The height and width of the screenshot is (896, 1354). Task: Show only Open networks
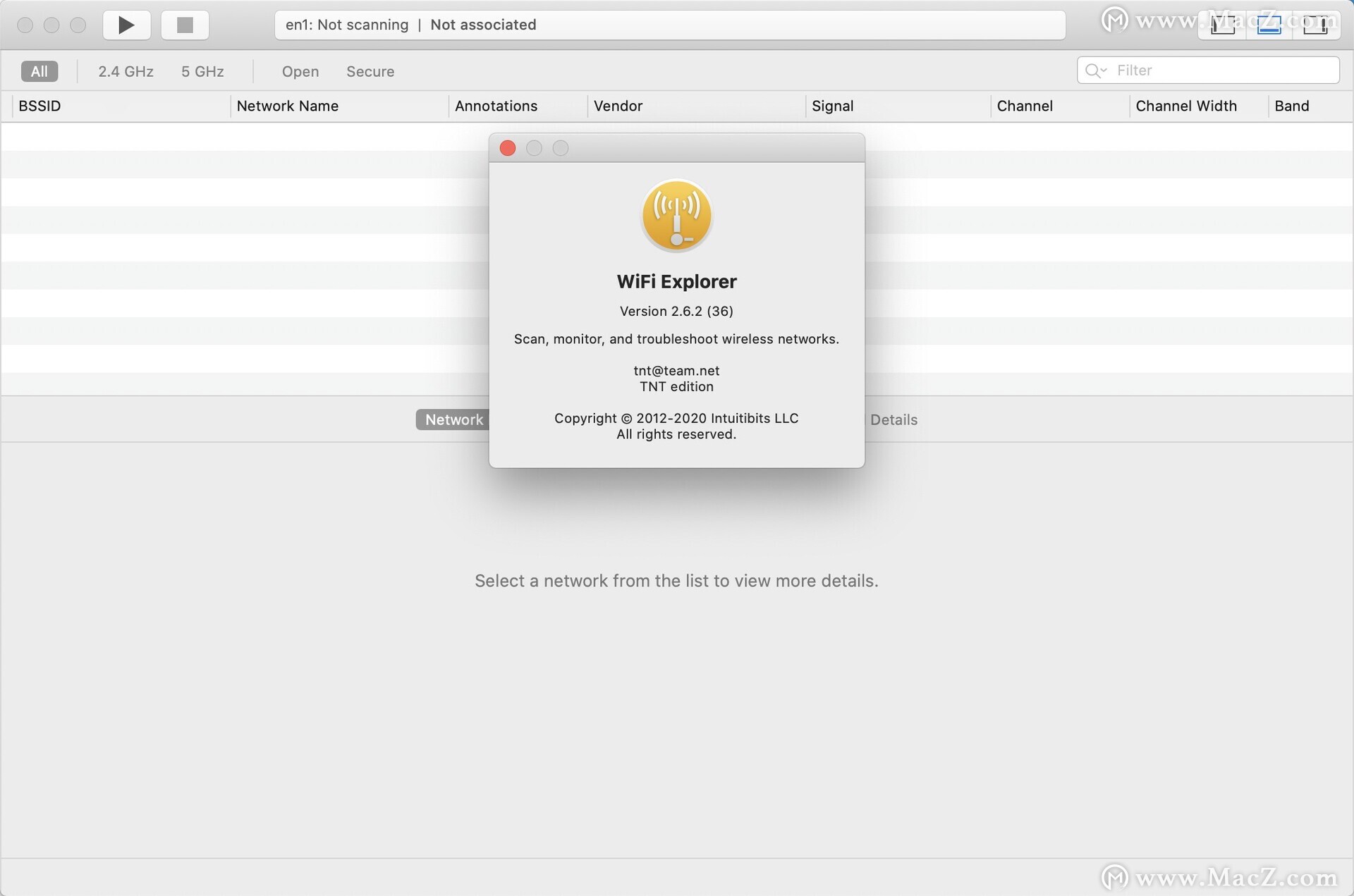click(x=300, y=71)
